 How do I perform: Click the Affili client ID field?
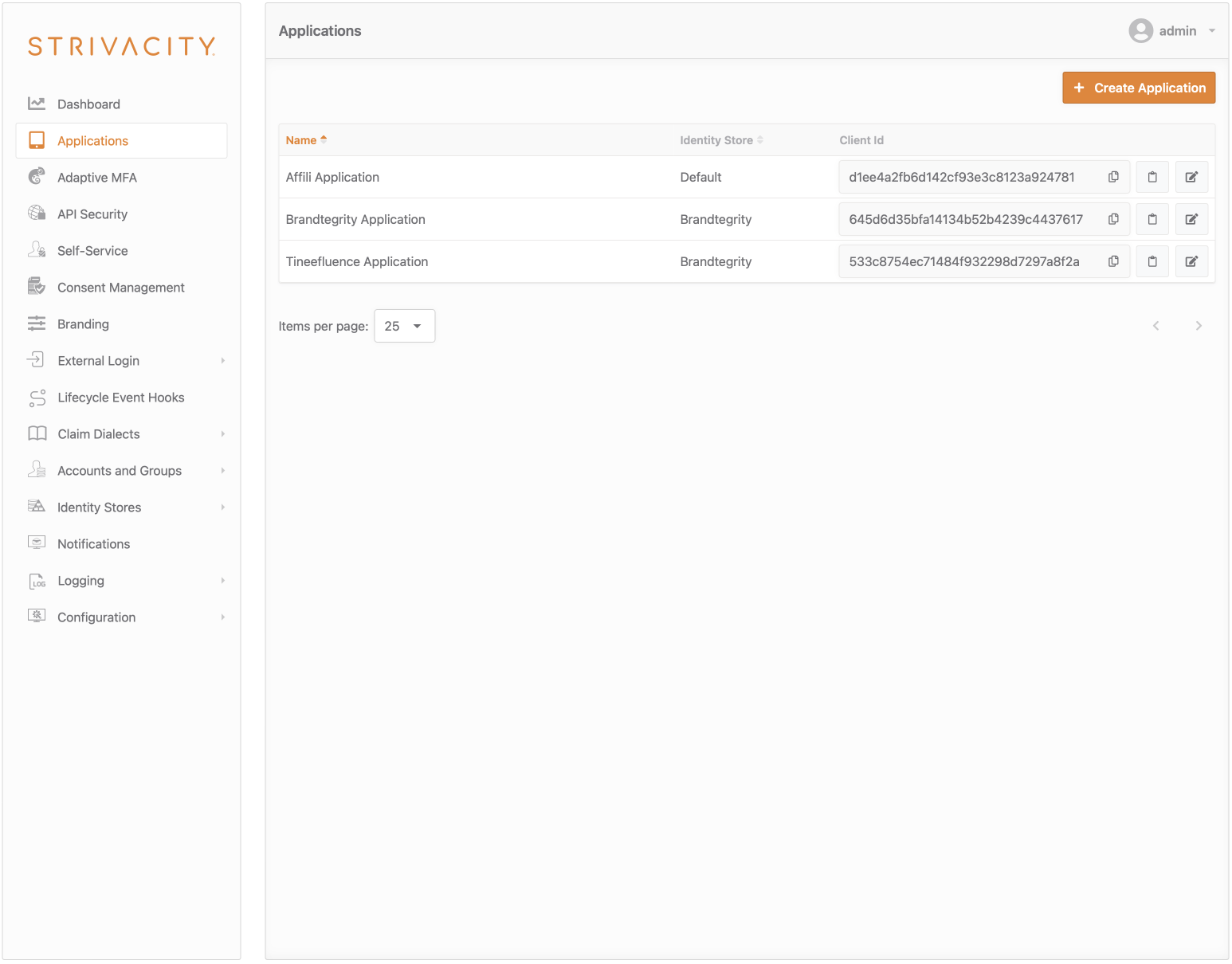[983, 177]
